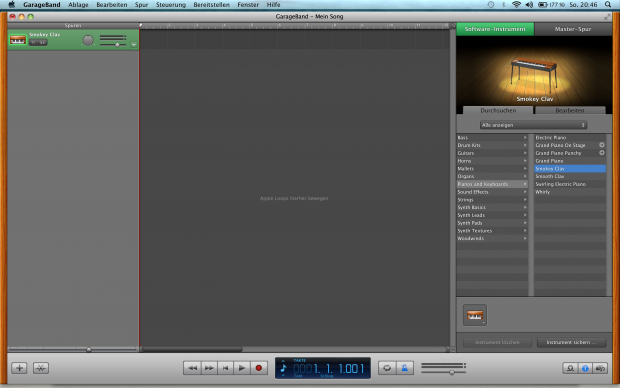This screenshot has height=388, width=620.
Task: Toggle the track info button
Action: pos(585,368)
